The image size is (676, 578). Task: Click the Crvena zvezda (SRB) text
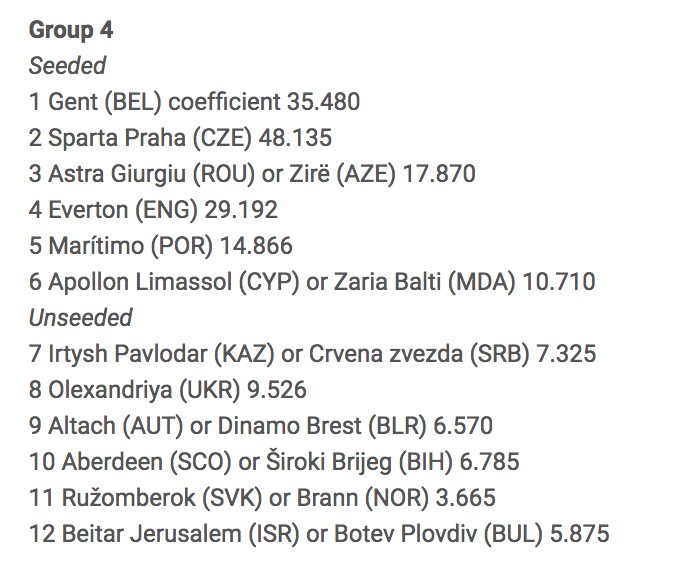pos(419,354)
